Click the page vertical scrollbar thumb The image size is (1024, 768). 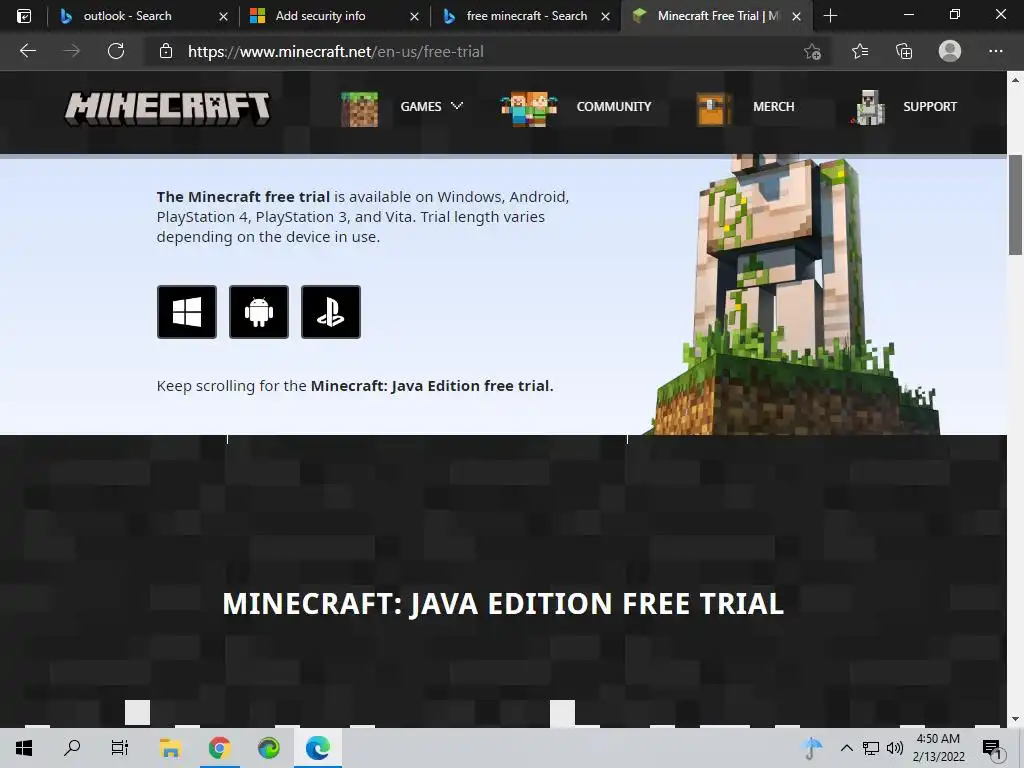(x=1015, y=205)
